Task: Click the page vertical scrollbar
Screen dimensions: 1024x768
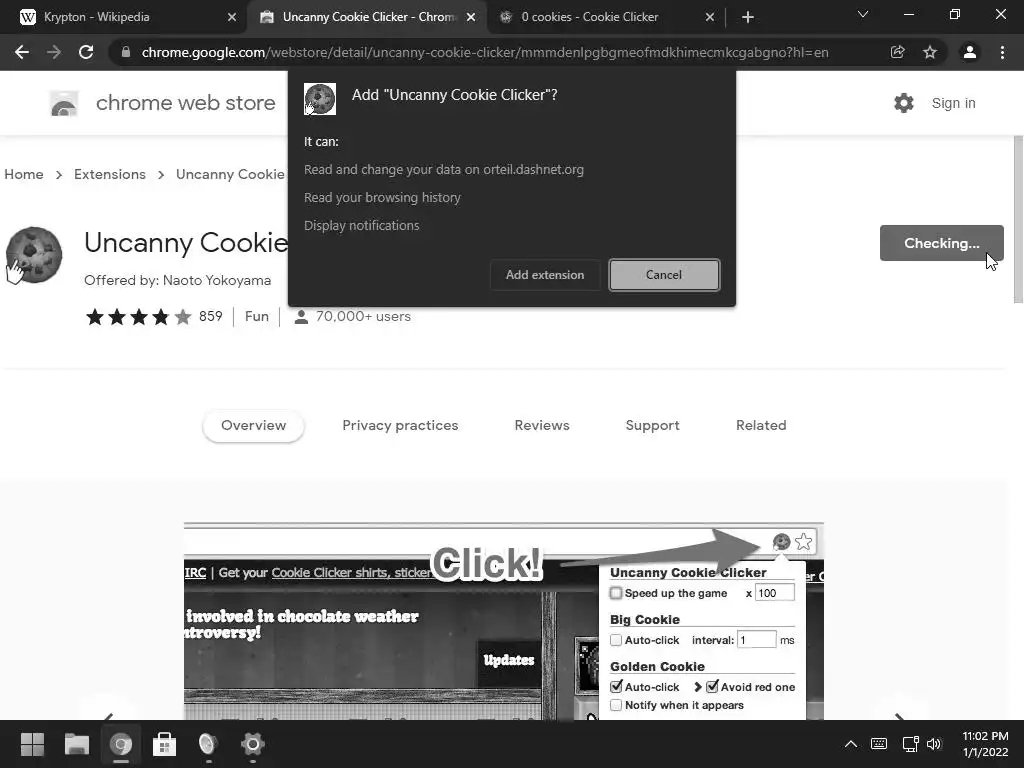Action: coord(1018,219)
